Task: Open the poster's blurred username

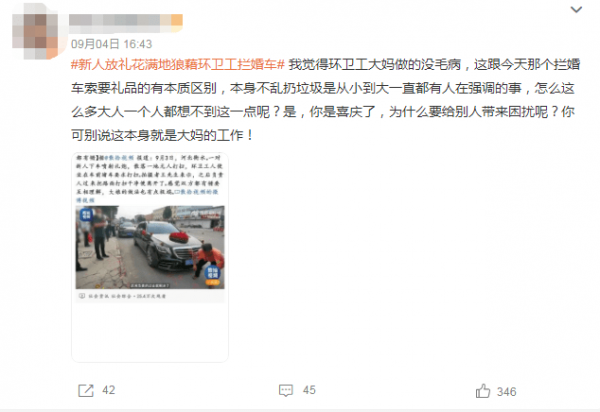Action: point(119,20)
